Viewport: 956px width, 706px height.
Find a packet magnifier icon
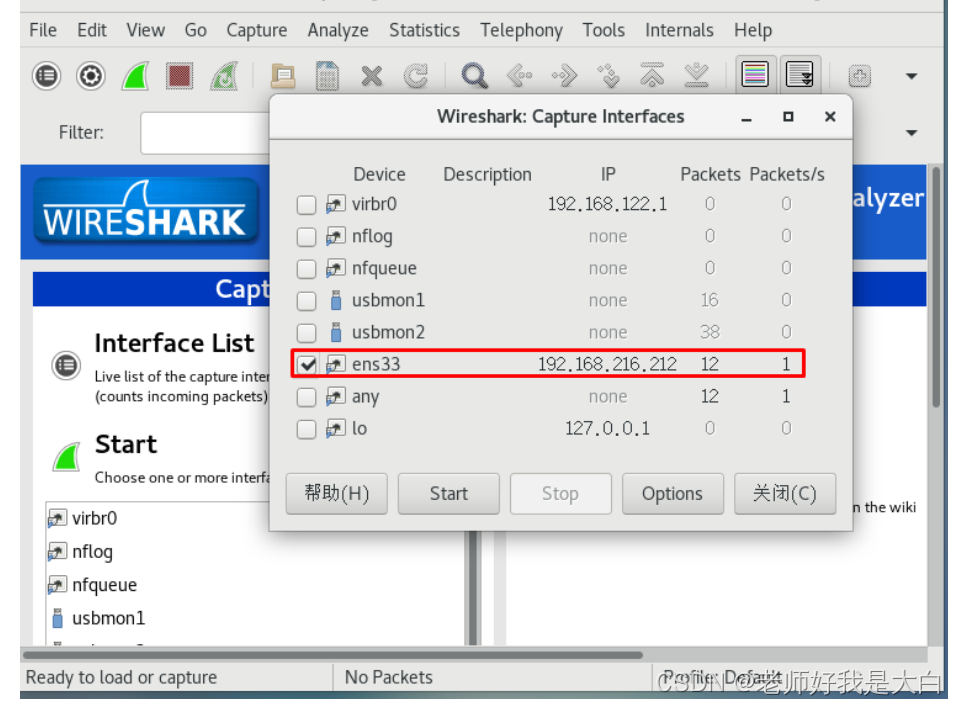[474, 76]
